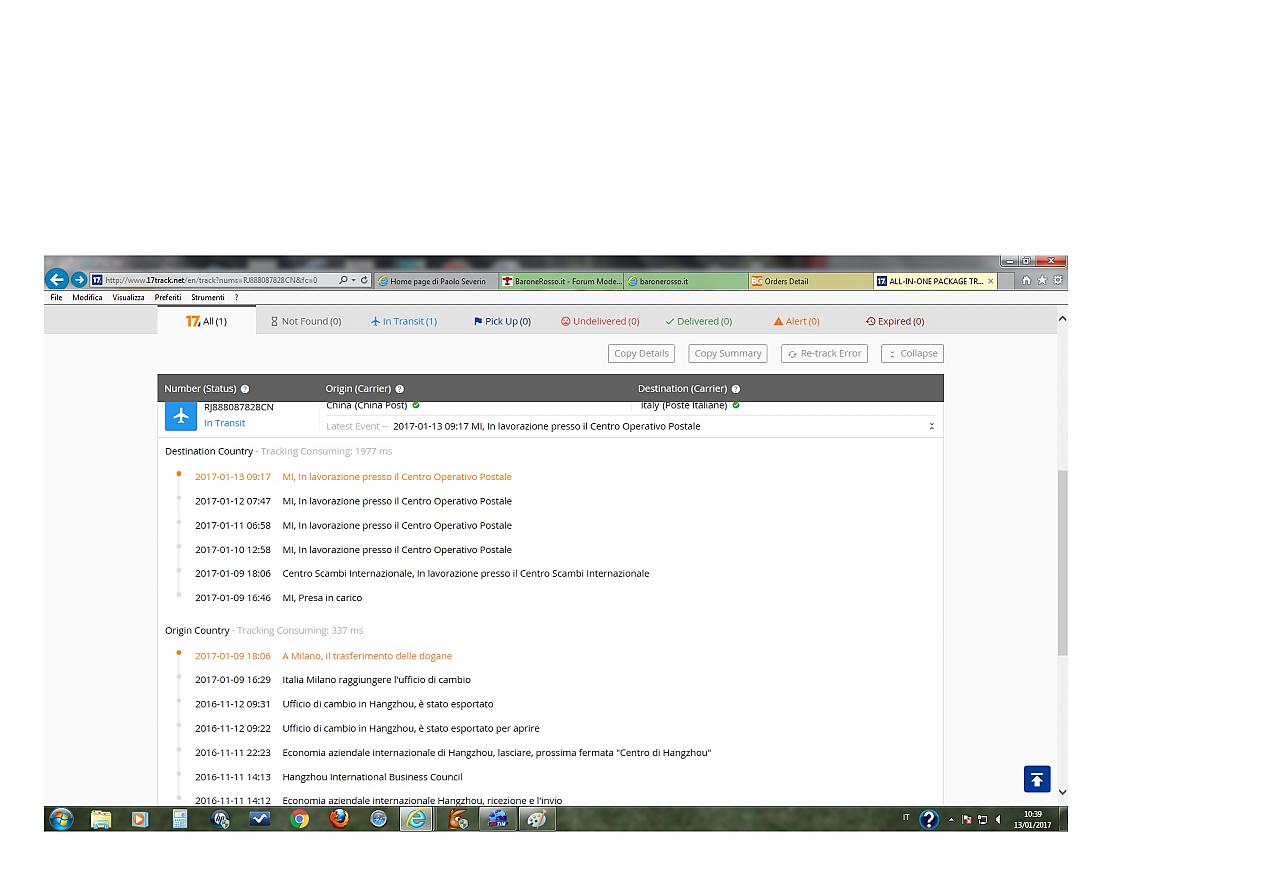Click the help icon next to Destination (Carrier)
Image resolution: width=1280 pixels, height=884 pixels.
pyautogui.click(x=736, y=389)
